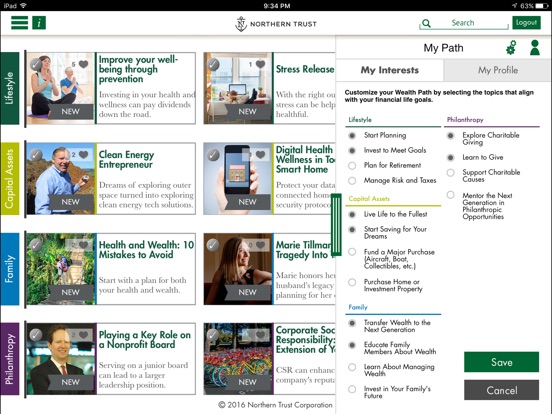Tap checkmark on Corporate Social Responsibility card
This screenshot has width=552, height=414.
click(x=213, y=335)
